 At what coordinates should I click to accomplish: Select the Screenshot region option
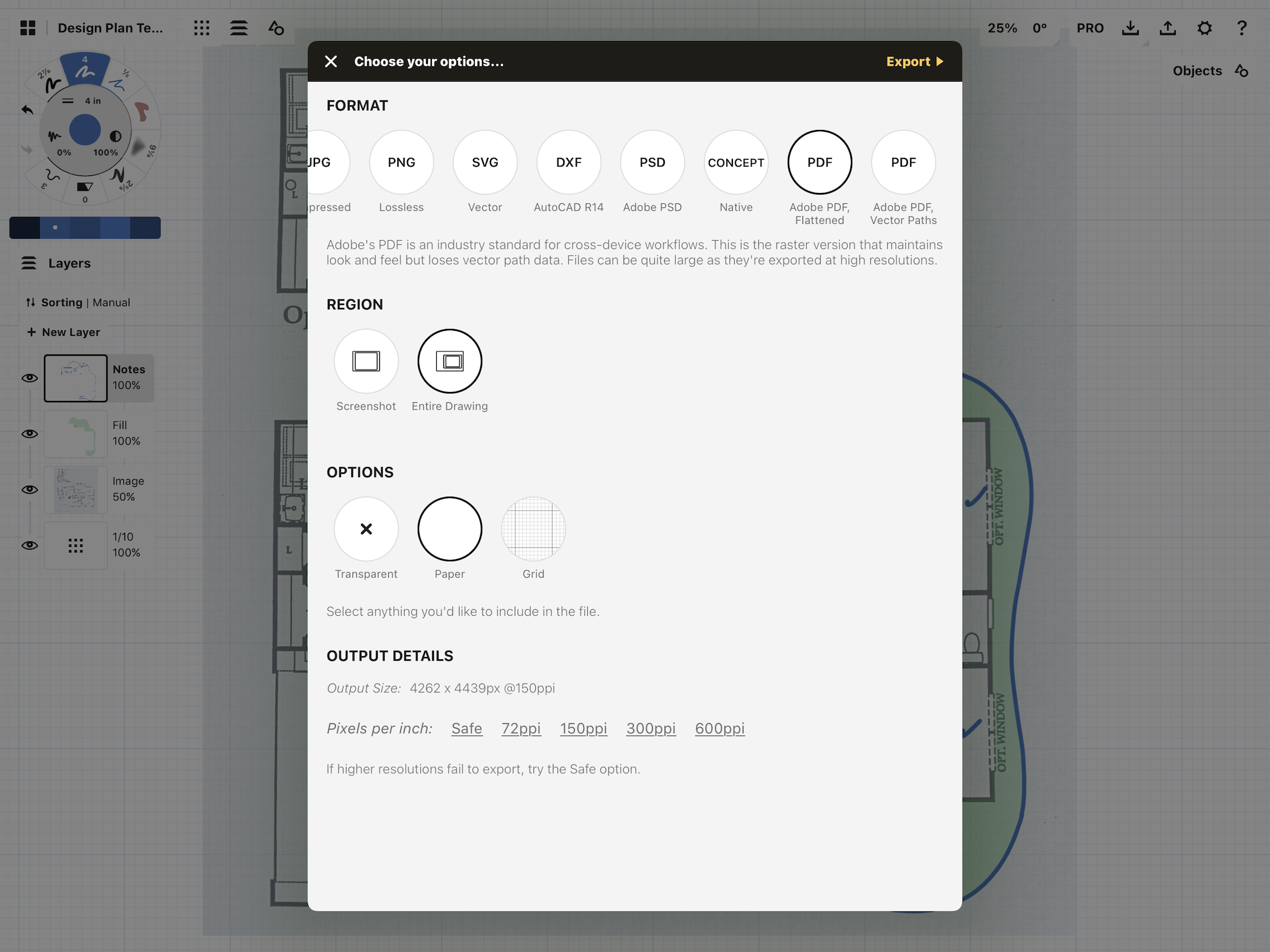tap(366, 361)
